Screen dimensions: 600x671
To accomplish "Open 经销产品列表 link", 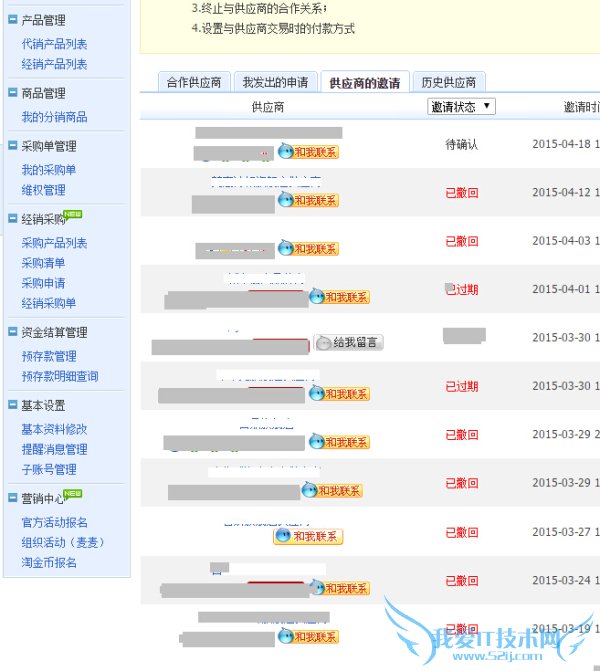I will tap(54, 64).
